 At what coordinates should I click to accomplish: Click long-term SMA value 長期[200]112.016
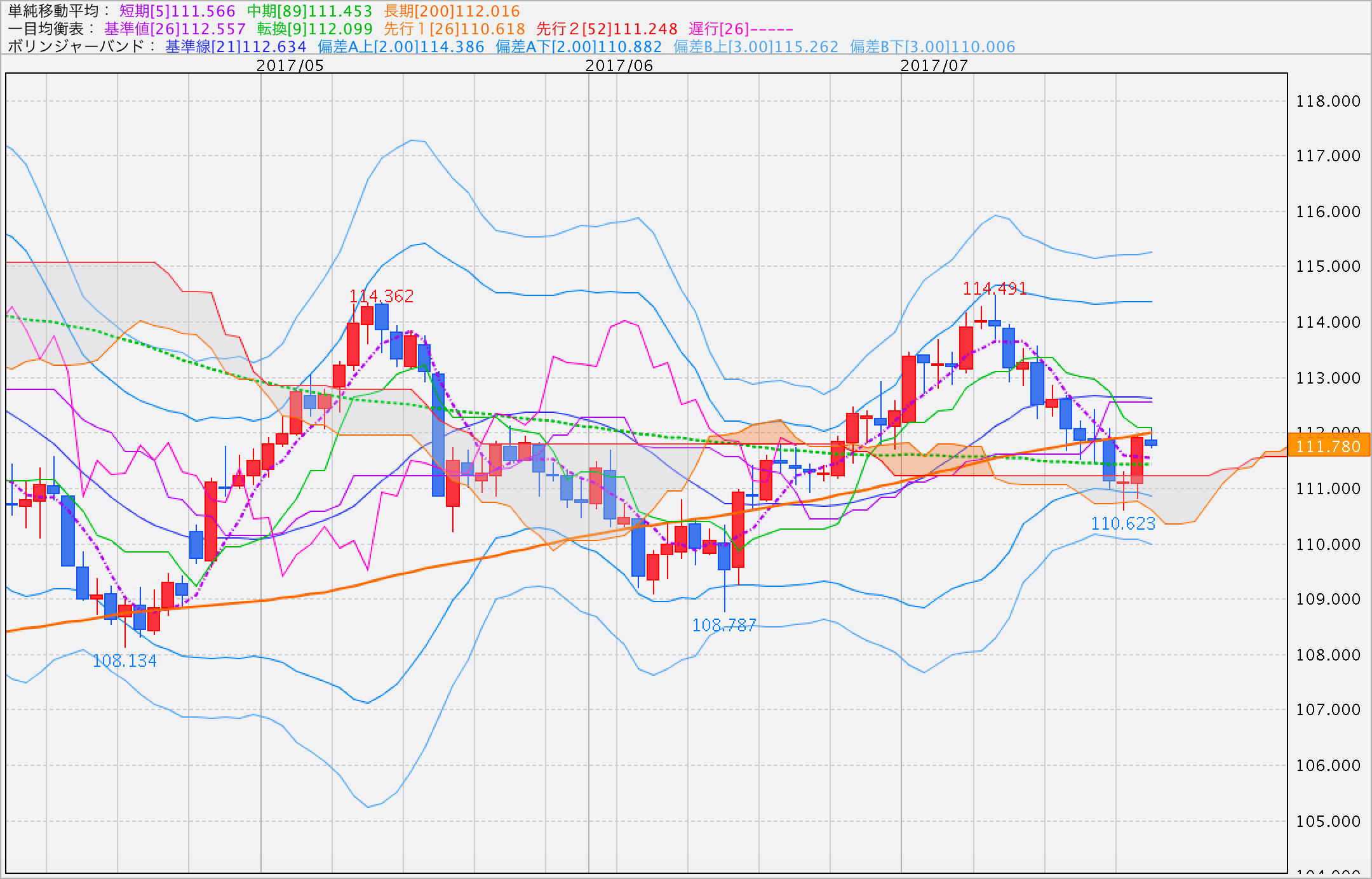452,11
